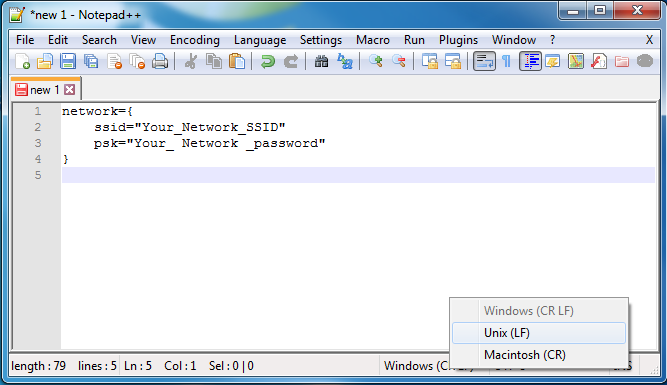The width and height of the screenshot is (667, 385).
Task: Place cursor on highlighted empty line 5
Action: (358, 175)
